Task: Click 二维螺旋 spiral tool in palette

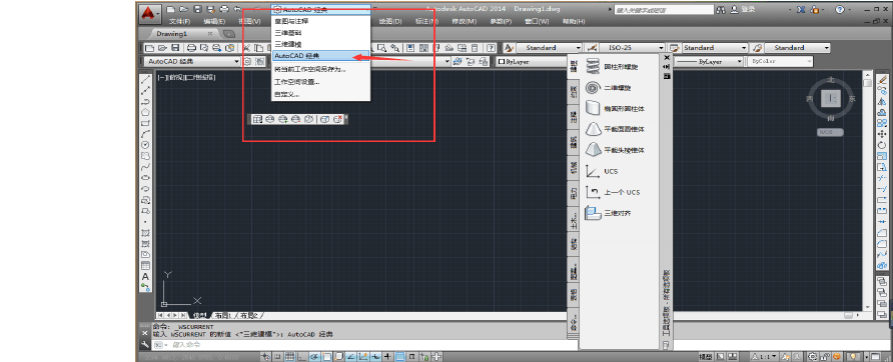Action: [x=609, y=88]
